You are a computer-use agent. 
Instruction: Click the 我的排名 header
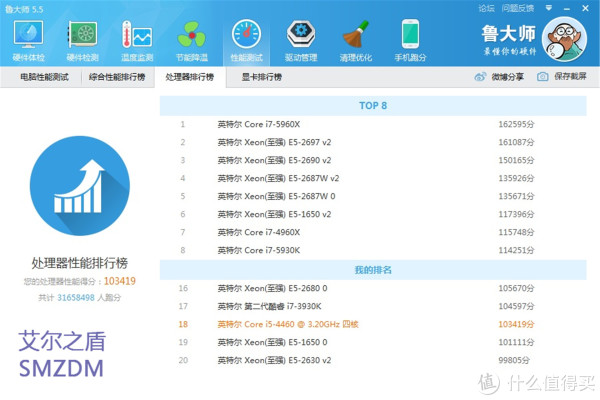pyautogui.click(x=373, y=270)
